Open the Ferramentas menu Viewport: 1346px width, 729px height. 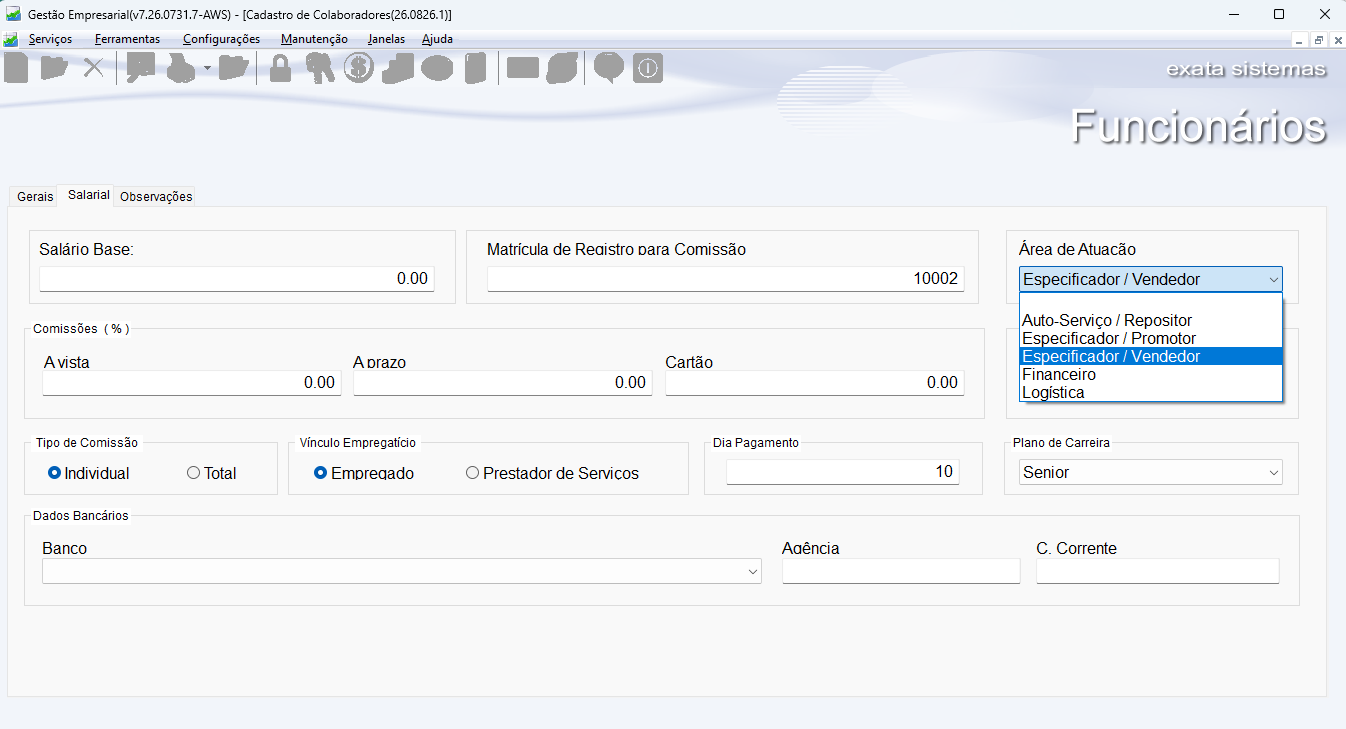coord(127,39)
